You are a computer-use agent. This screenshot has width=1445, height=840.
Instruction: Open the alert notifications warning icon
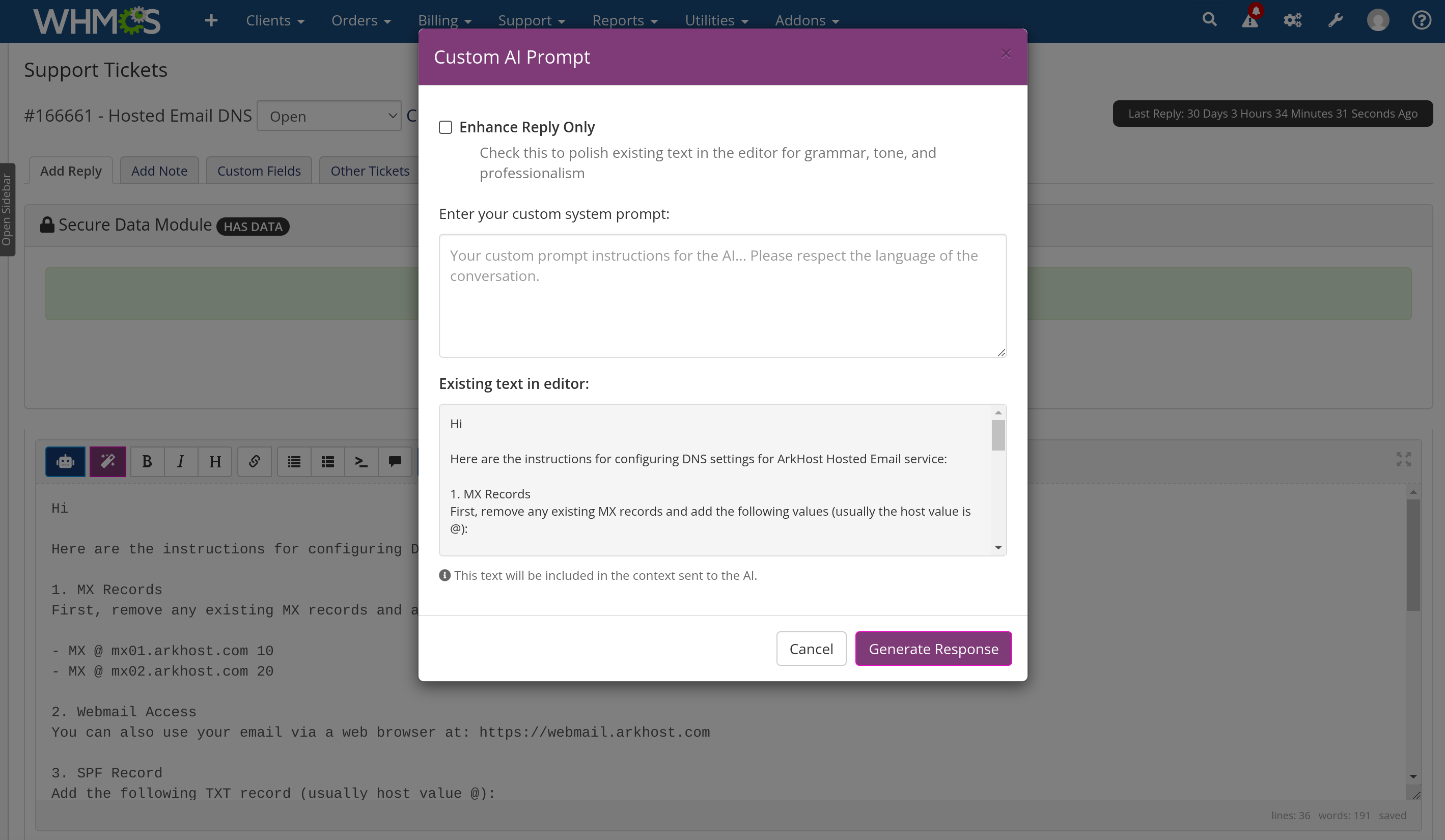(x=1251, y=20)
